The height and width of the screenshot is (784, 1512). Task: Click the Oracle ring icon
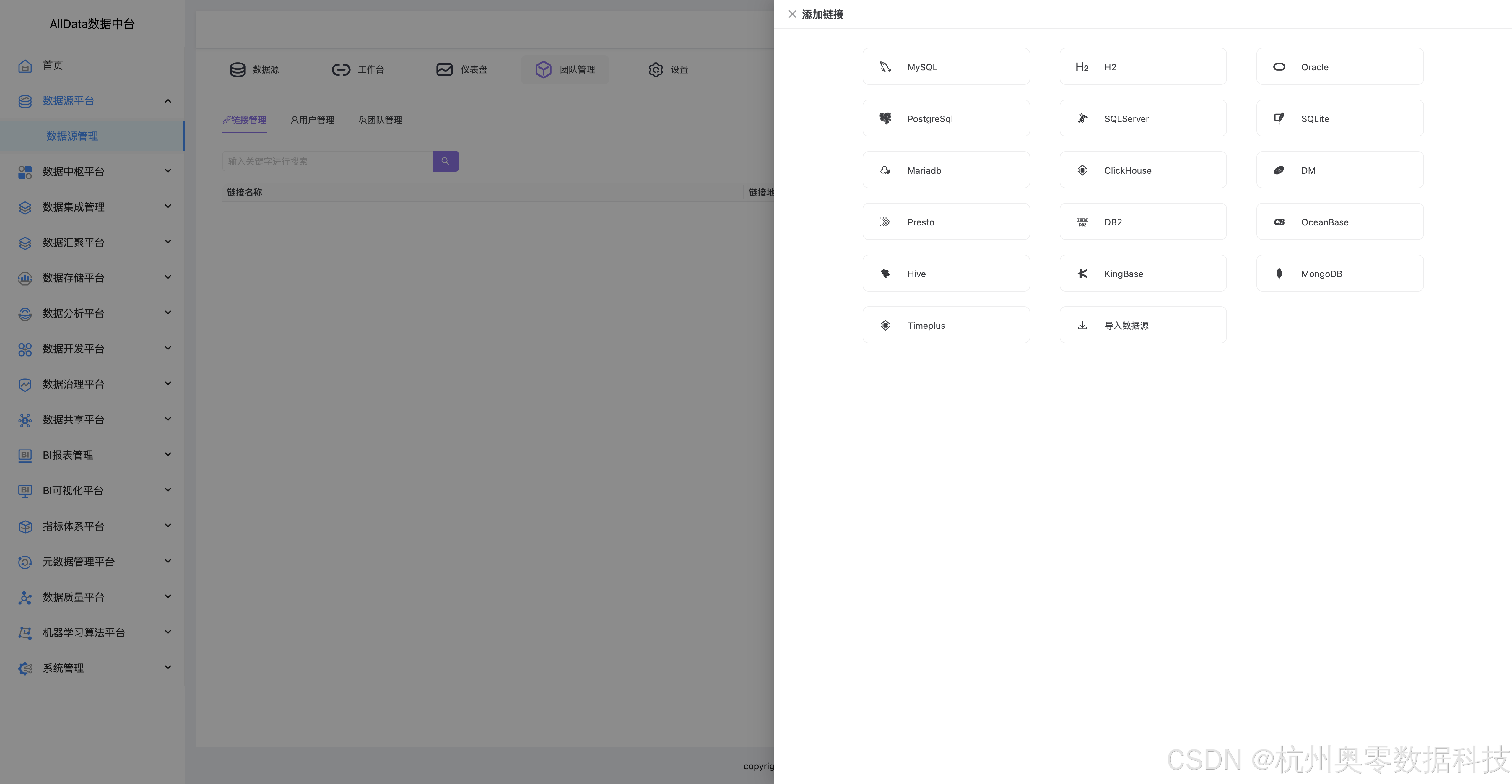coord(1279,67)
